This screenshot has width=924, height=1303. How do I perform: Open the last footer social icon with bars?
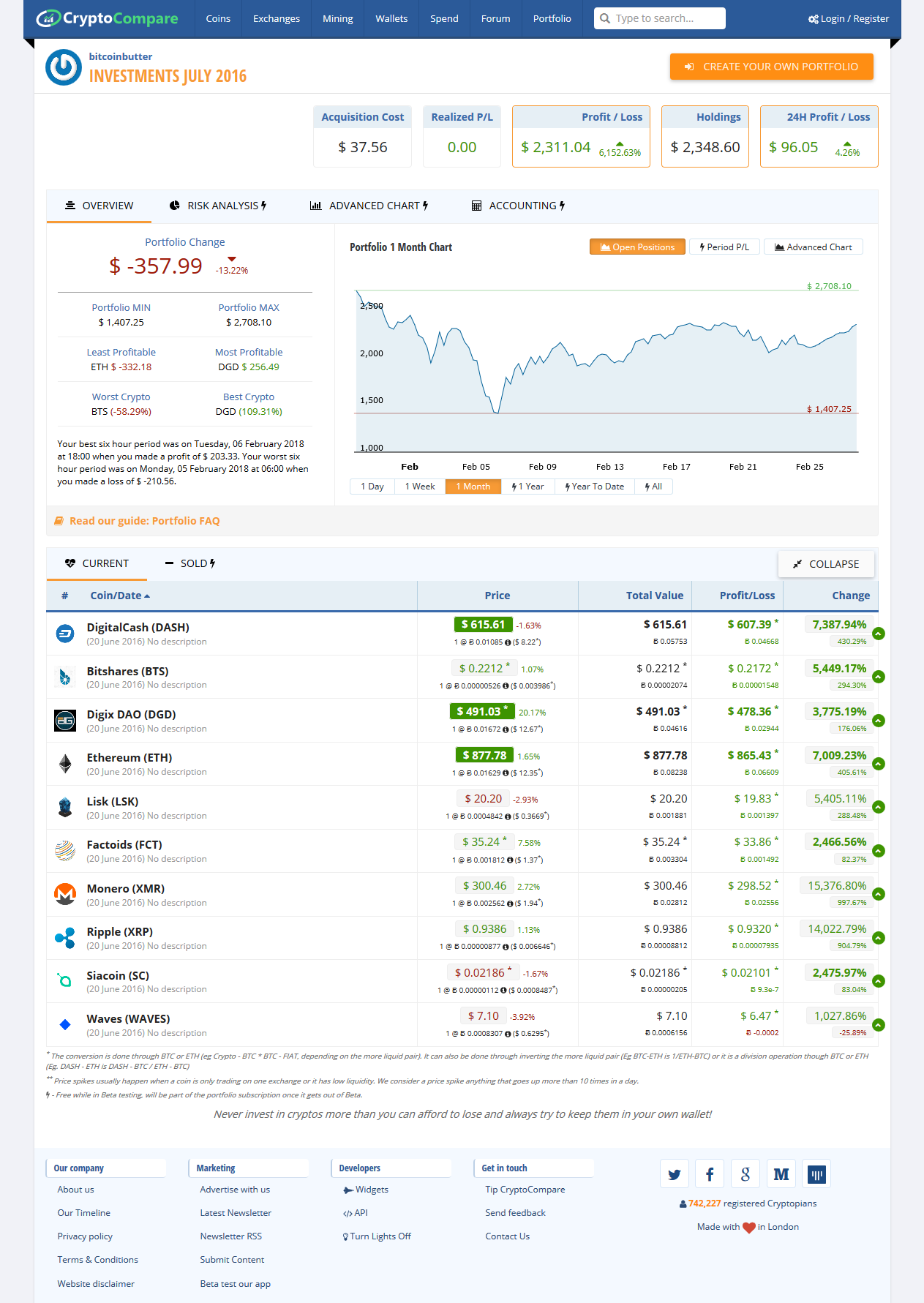[816, 1174]
